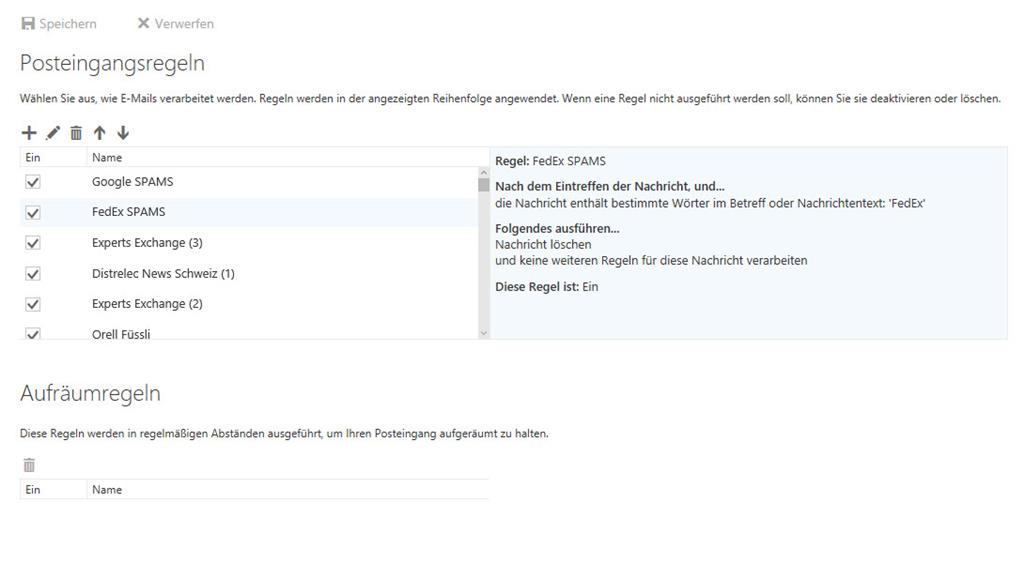
Task: Click the Speichern save button
Action: 59,24
